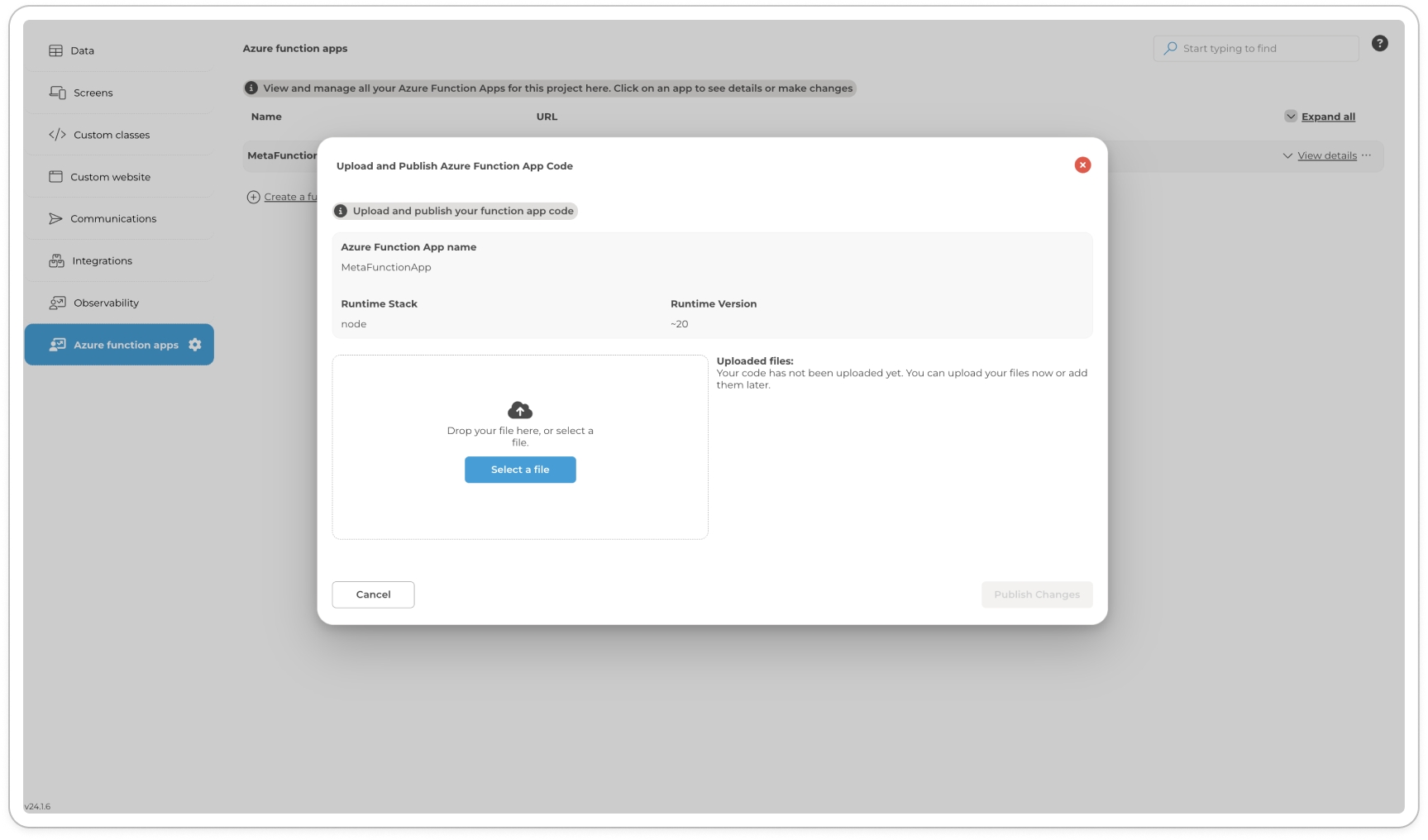
Task: Close the upload dialog with red X
Action: (1082, 165)
